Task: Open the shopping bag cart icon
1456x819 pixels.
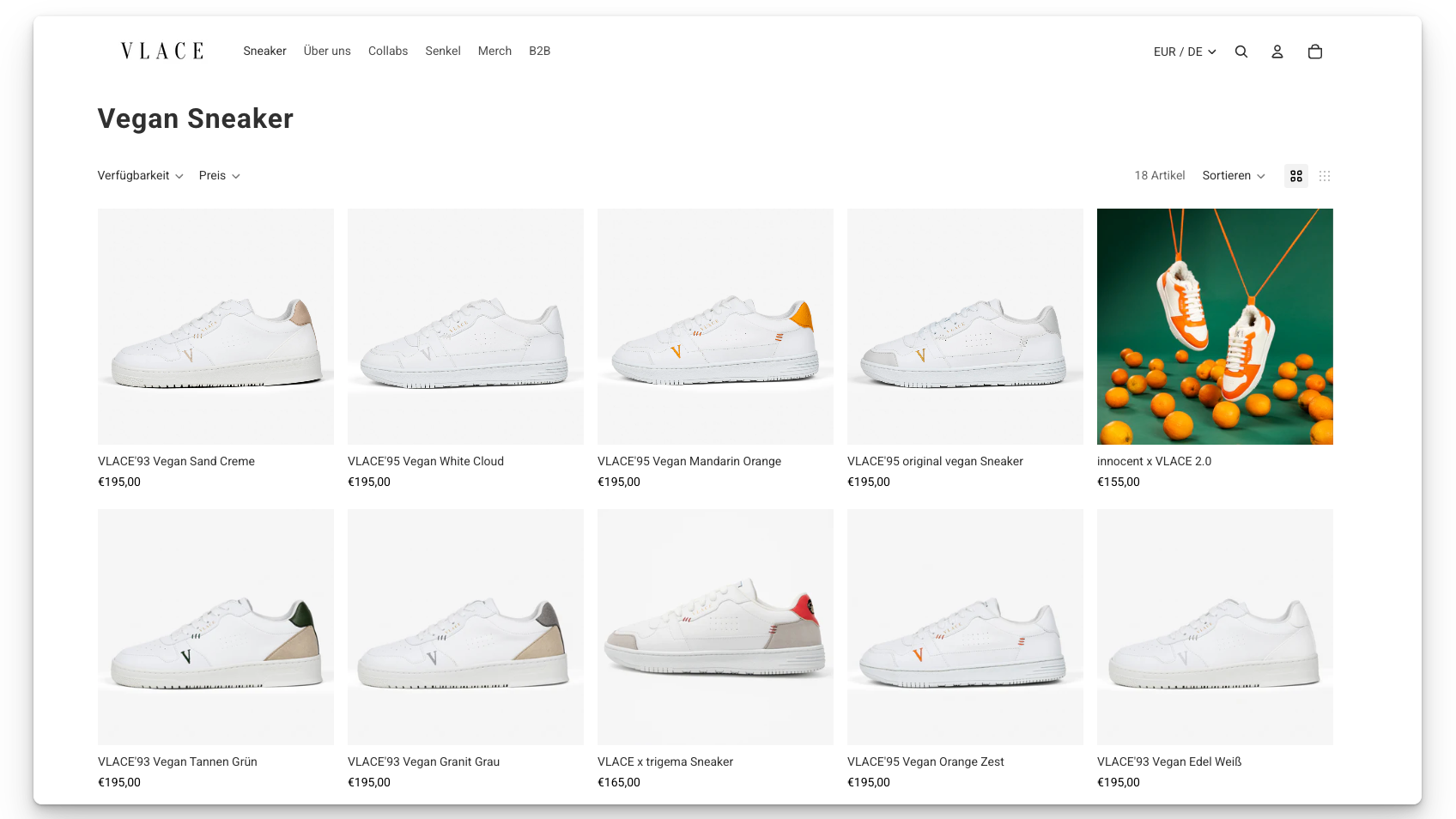Action: pyautogui.click(x=1314, y=52)
